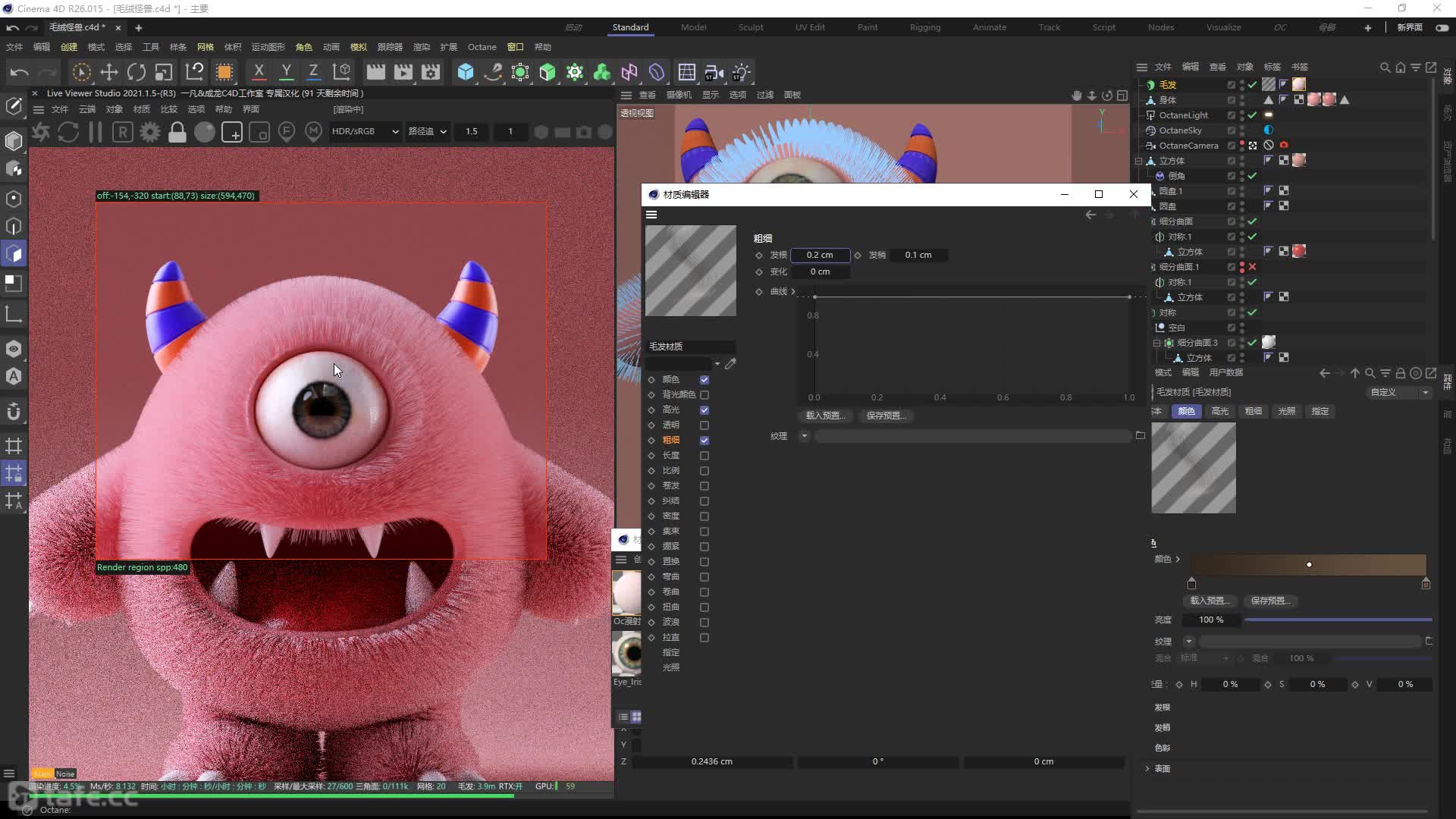1456x819 pixels.
Task: Click 保存预置 button in material editor
Action: [x=886, y=416]
